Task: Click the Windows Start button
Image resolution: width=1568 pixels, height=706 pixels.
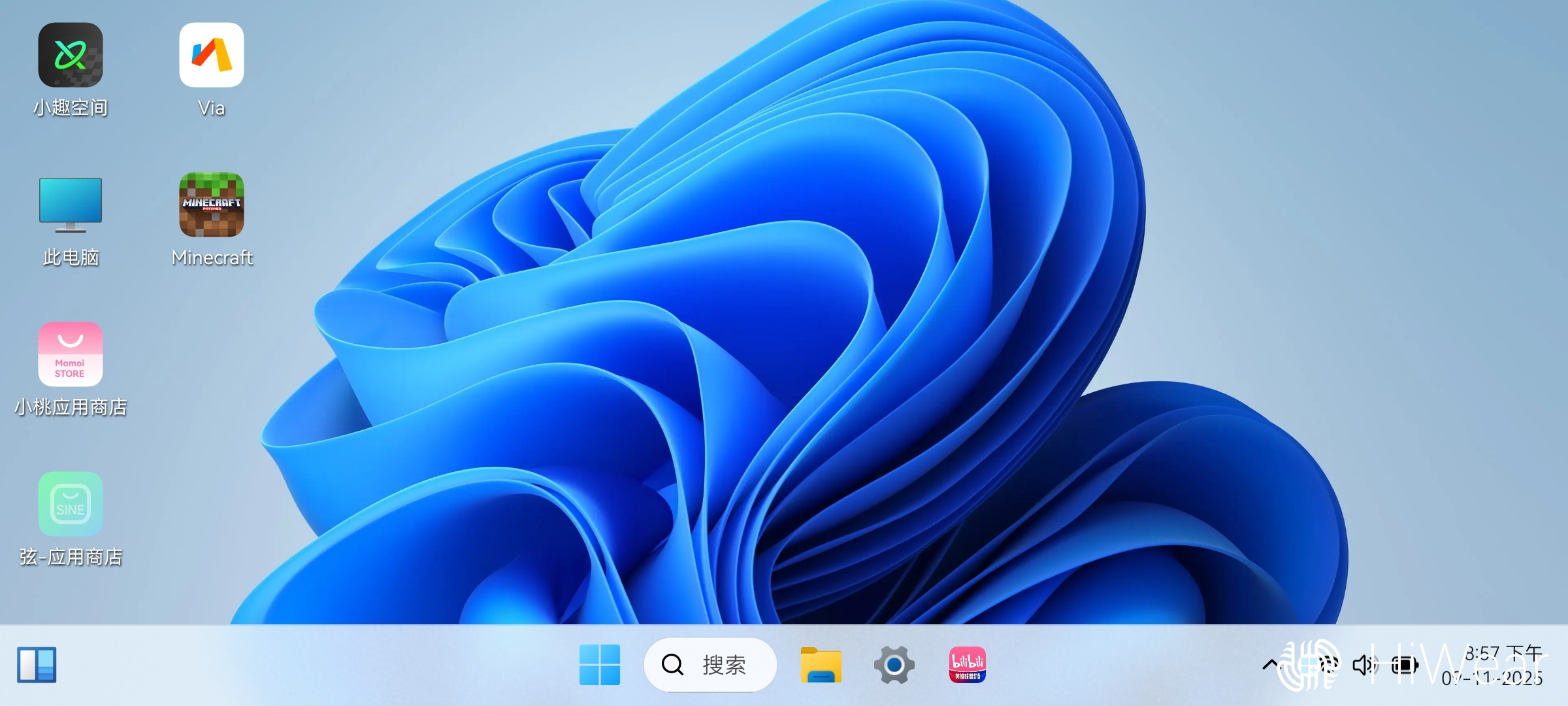Action: (x=600, y=665)
